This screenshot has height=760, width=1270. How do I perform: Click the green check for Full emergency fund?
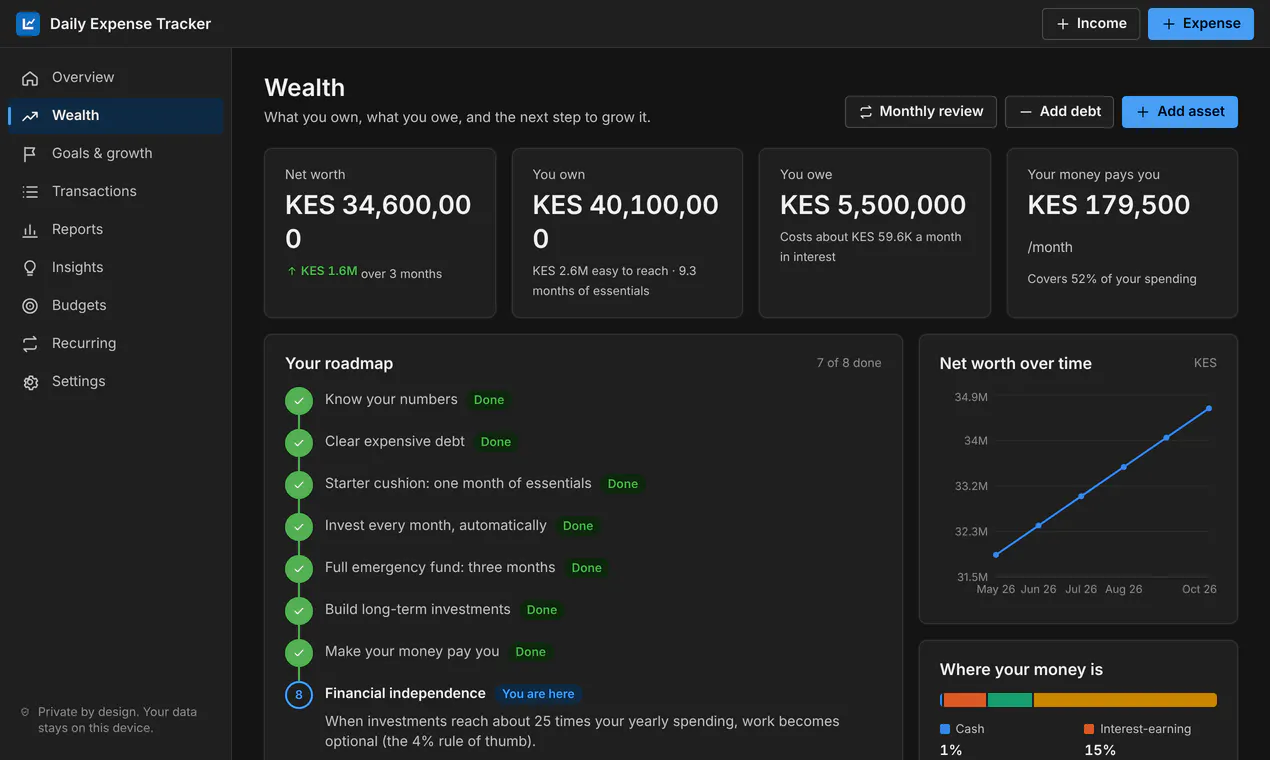coord(299,569)
